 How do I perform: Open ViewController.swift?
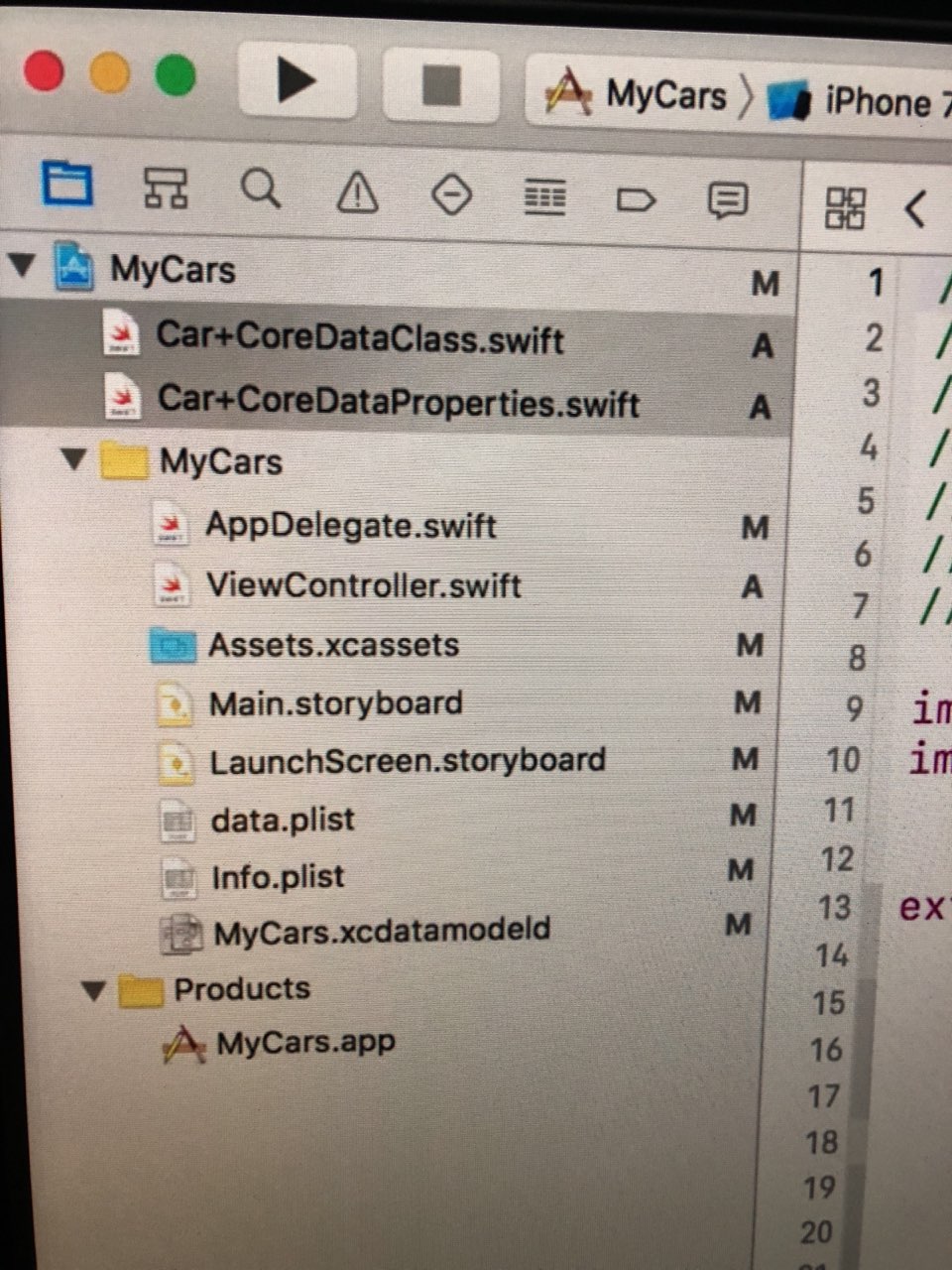tap(363, 585)
